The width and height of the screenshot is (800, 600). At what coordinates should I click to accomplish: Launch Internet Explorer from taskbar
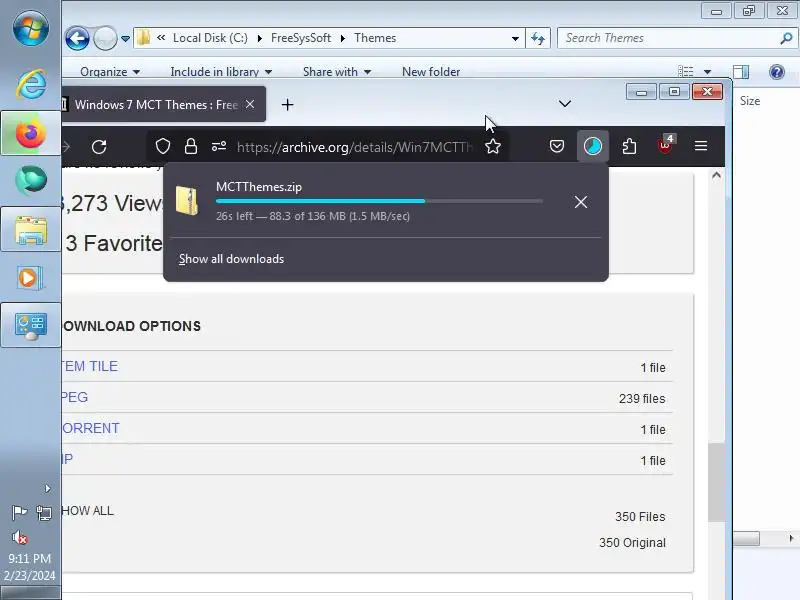31,84
